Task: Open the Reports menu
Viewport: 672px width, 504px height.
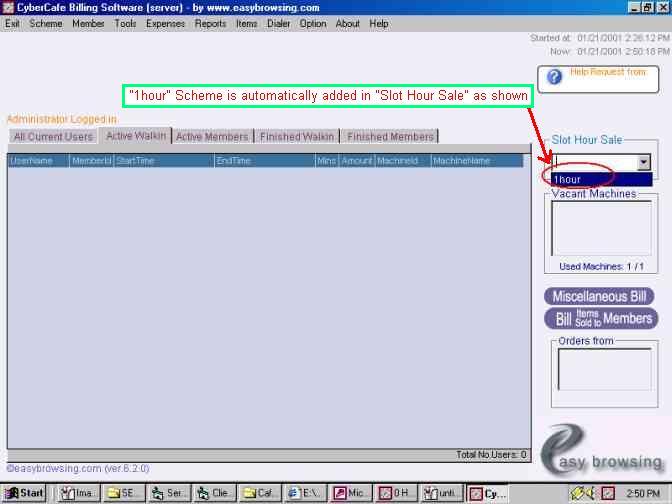Action: click(210, 23)
